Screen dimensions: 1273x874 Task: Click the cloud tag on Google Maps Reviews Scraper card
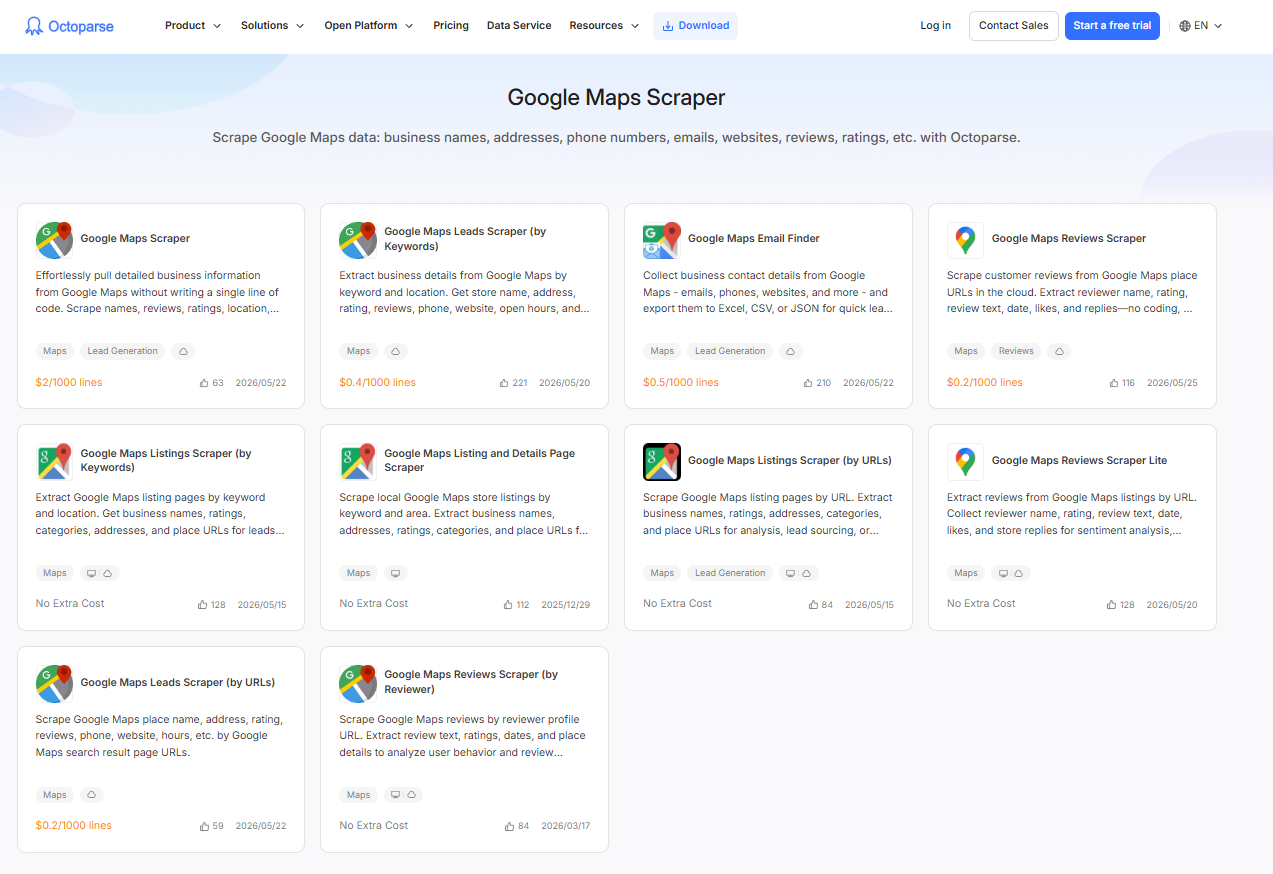point(1060,351)
